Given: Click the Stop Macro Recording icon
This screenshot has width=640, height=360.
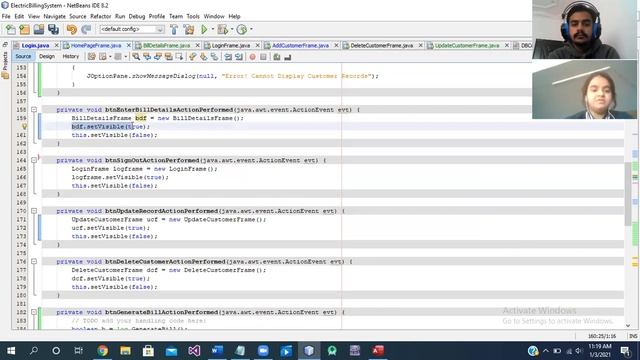Looking at the screenshot, I should [263, 57].
